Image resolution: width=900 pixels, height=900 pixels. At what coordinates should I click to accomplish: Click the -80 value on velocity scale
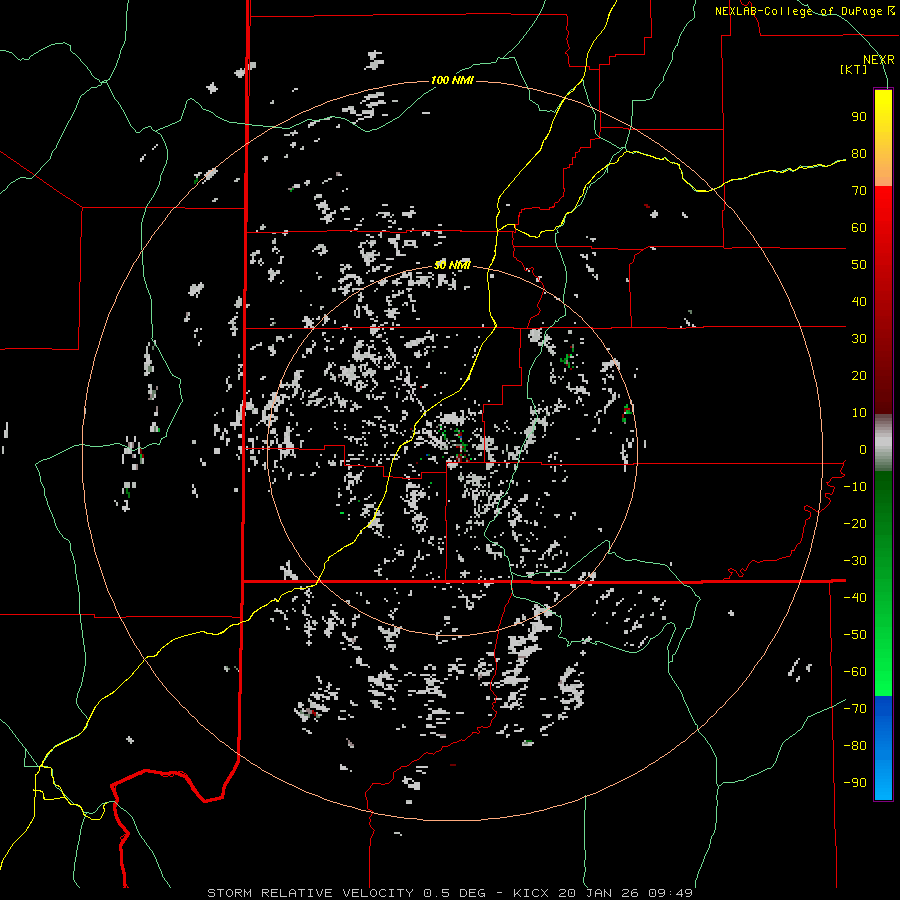[855, 746]
